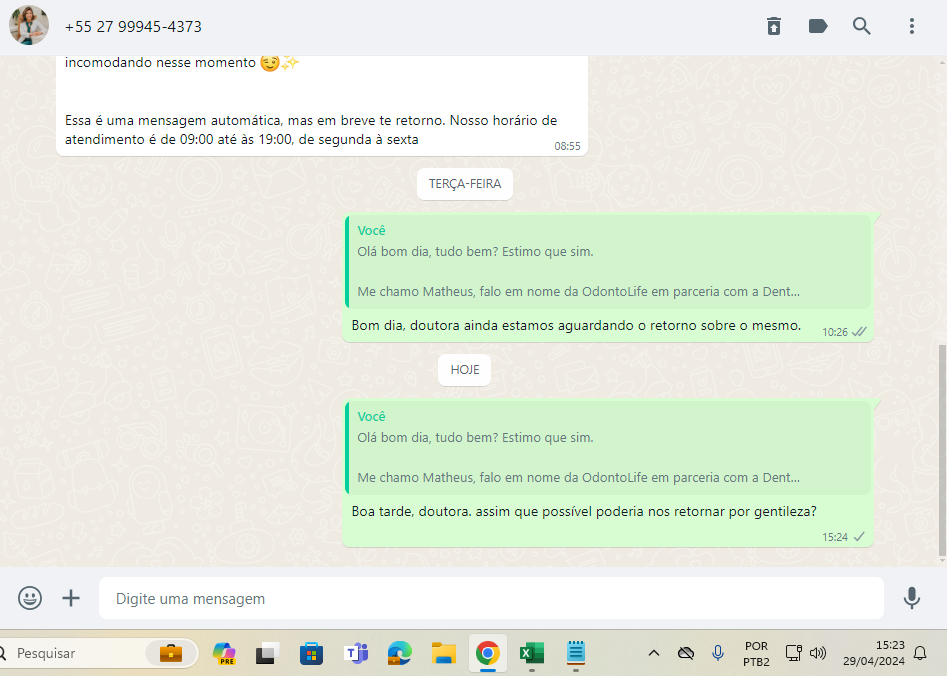
Task: Click the automatic reply message at 08:55
Action: click(322, 106)
